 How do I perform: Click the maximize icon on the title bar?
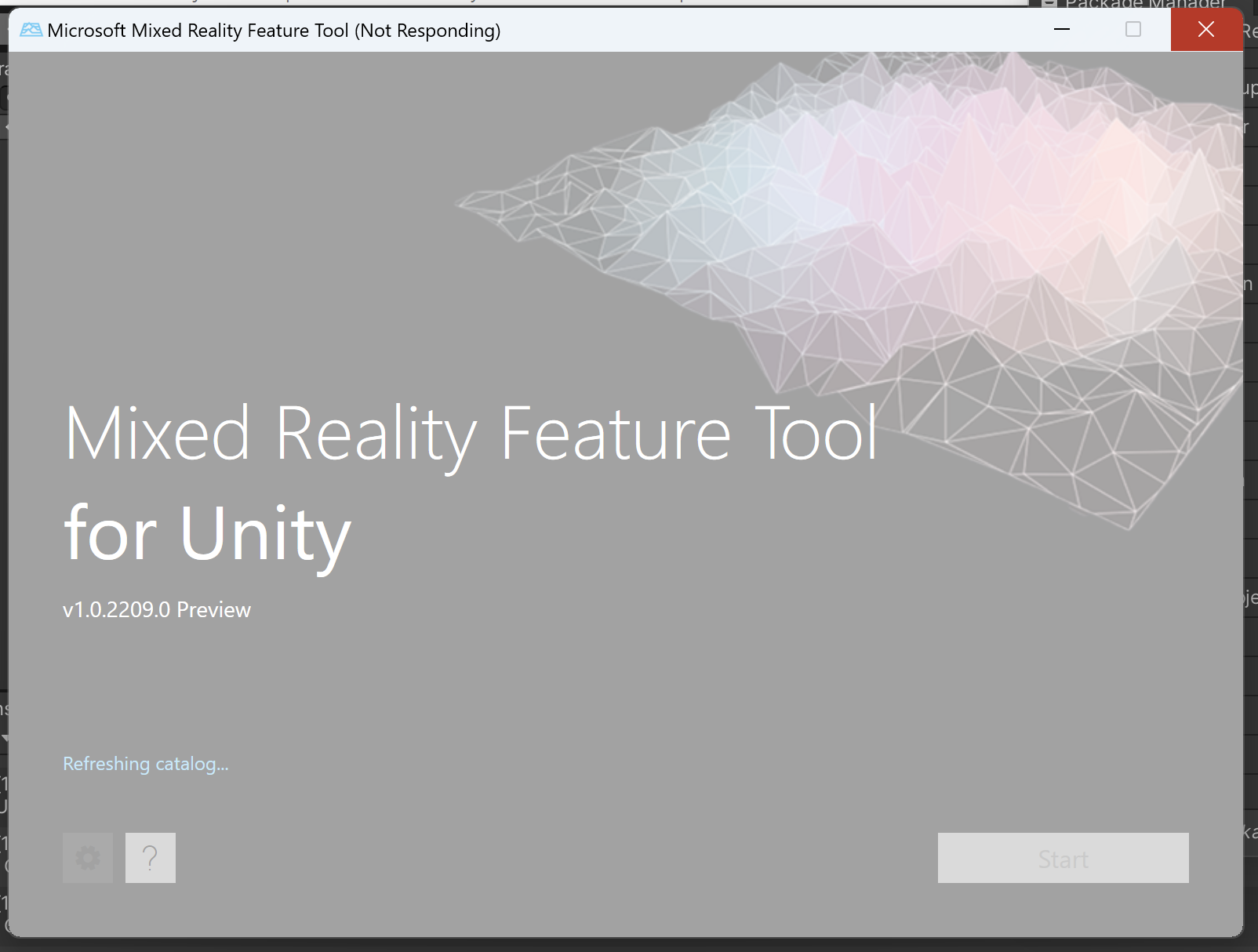1133,30
